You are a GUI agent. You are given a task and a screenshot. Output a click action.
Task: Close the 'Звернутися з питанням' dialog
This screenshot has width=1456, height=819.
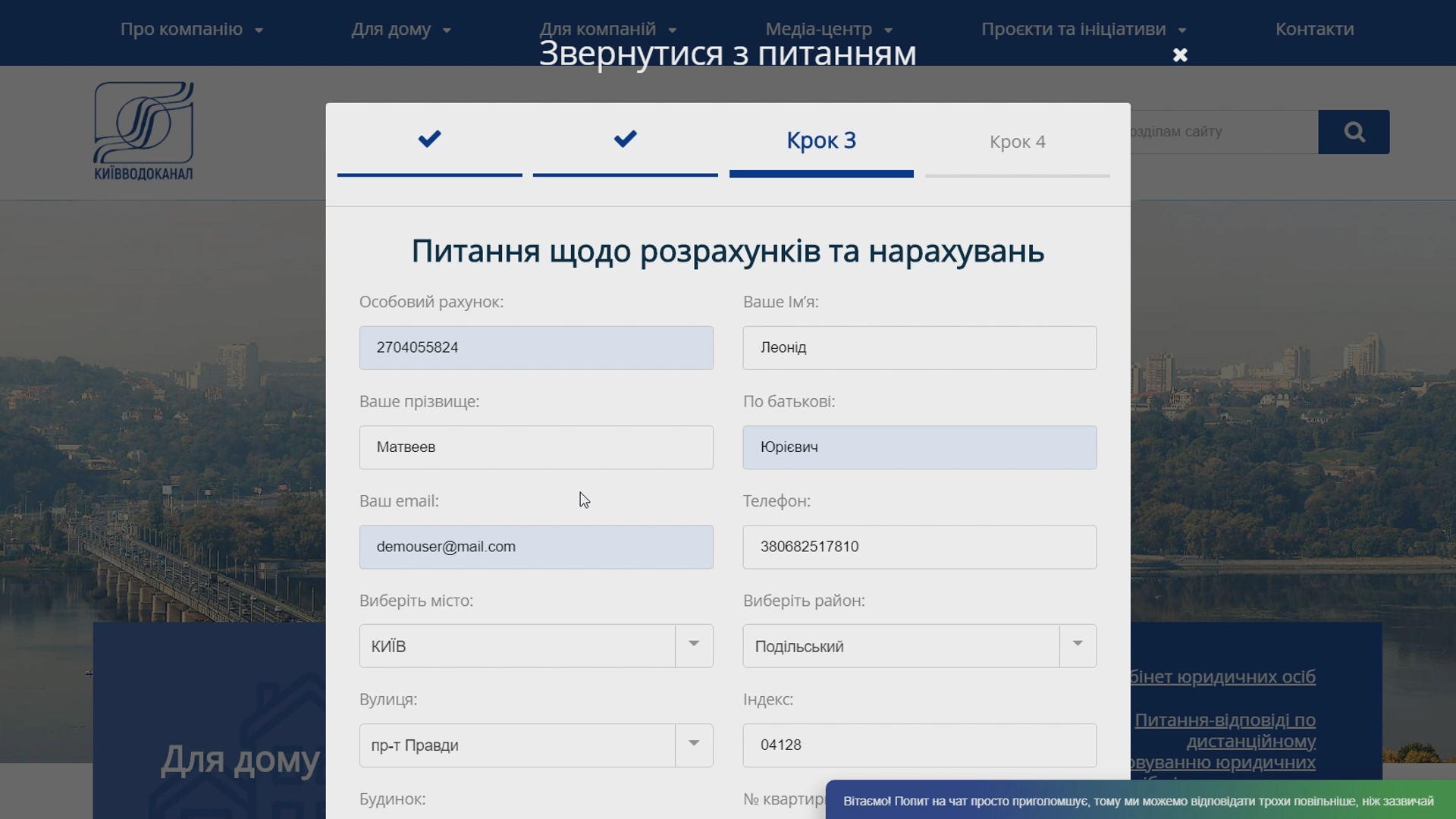coord(1180,55)
